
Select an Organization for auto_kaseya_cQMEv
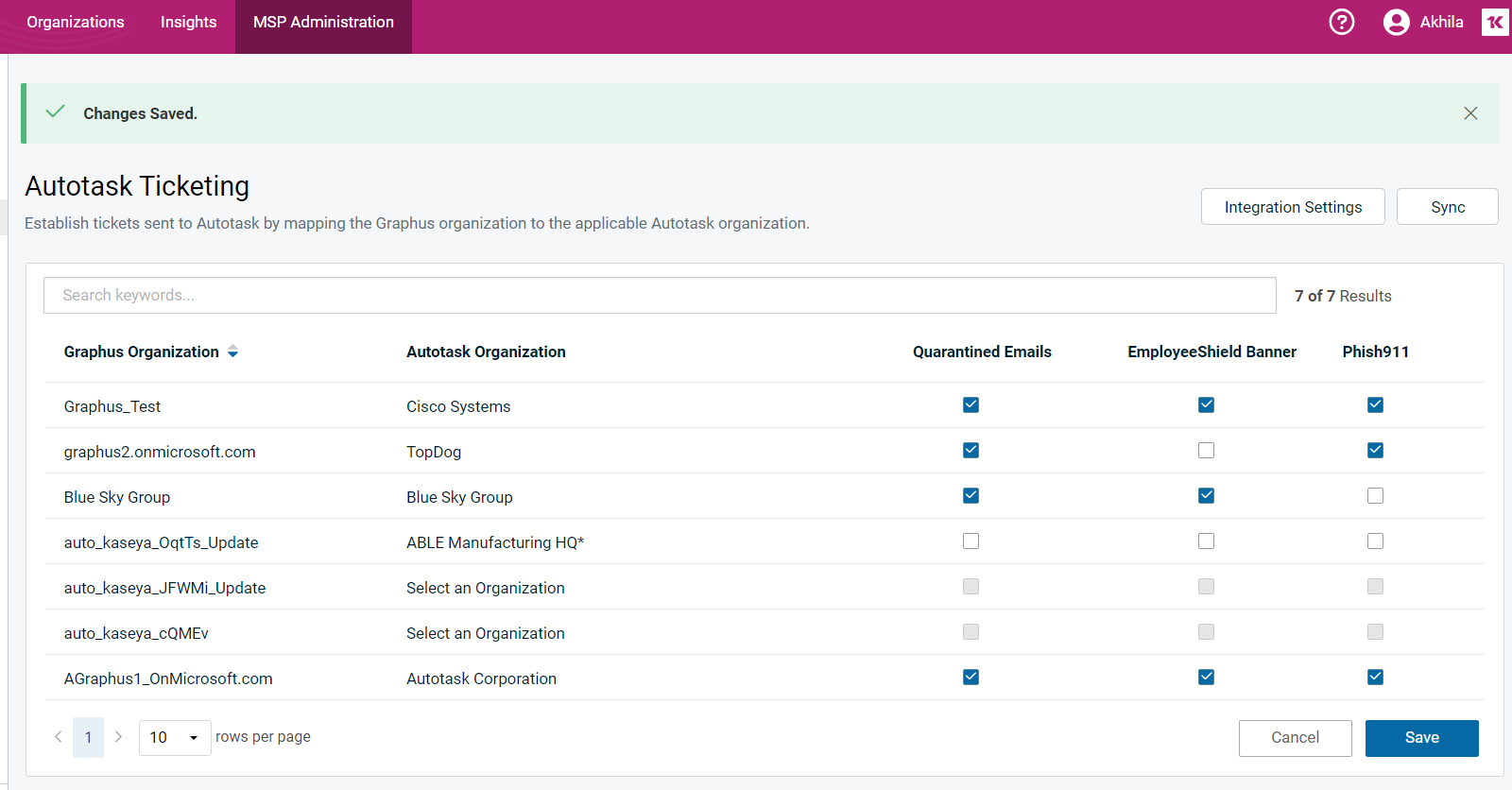[486, 633]
